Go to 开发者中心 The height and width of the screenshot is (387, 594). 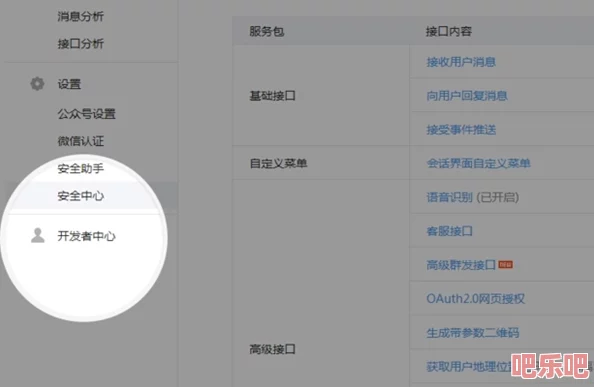[x=86, y=236]
